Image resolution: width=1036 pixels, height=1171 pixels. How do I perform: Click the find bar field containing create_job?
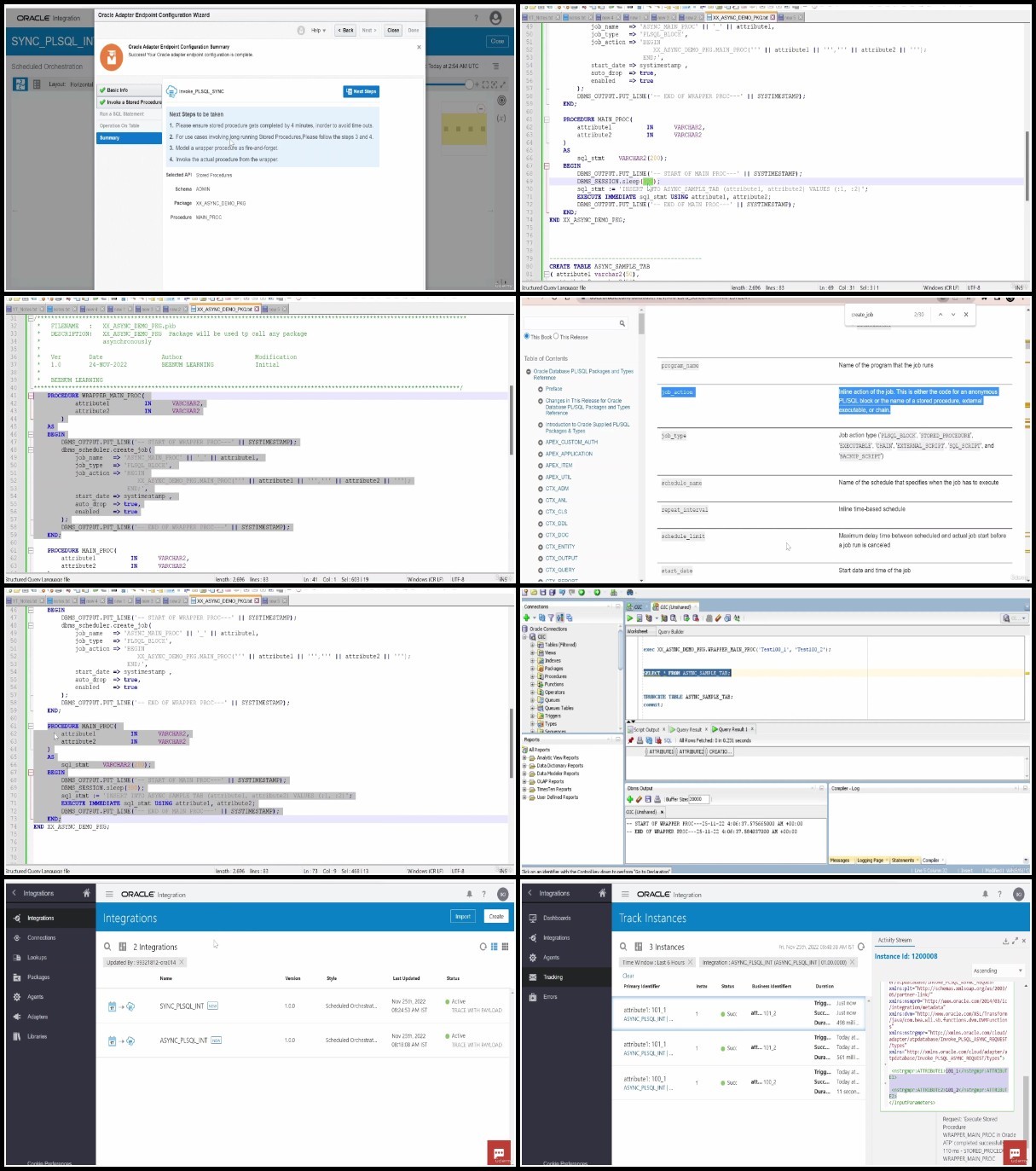click(x=878, y=315)
